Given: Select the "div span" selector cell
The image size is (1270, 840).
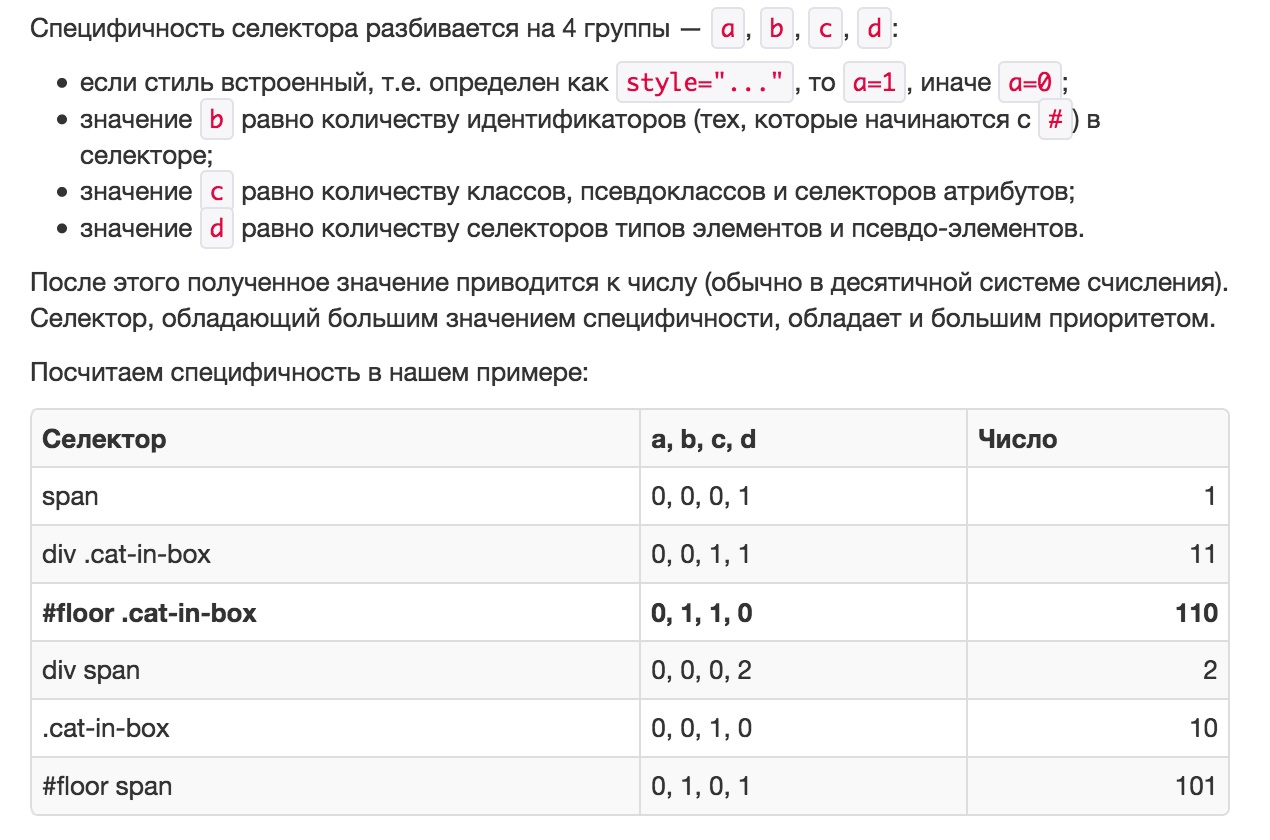Looking at the screenshot, I should [x=91, y=670].
